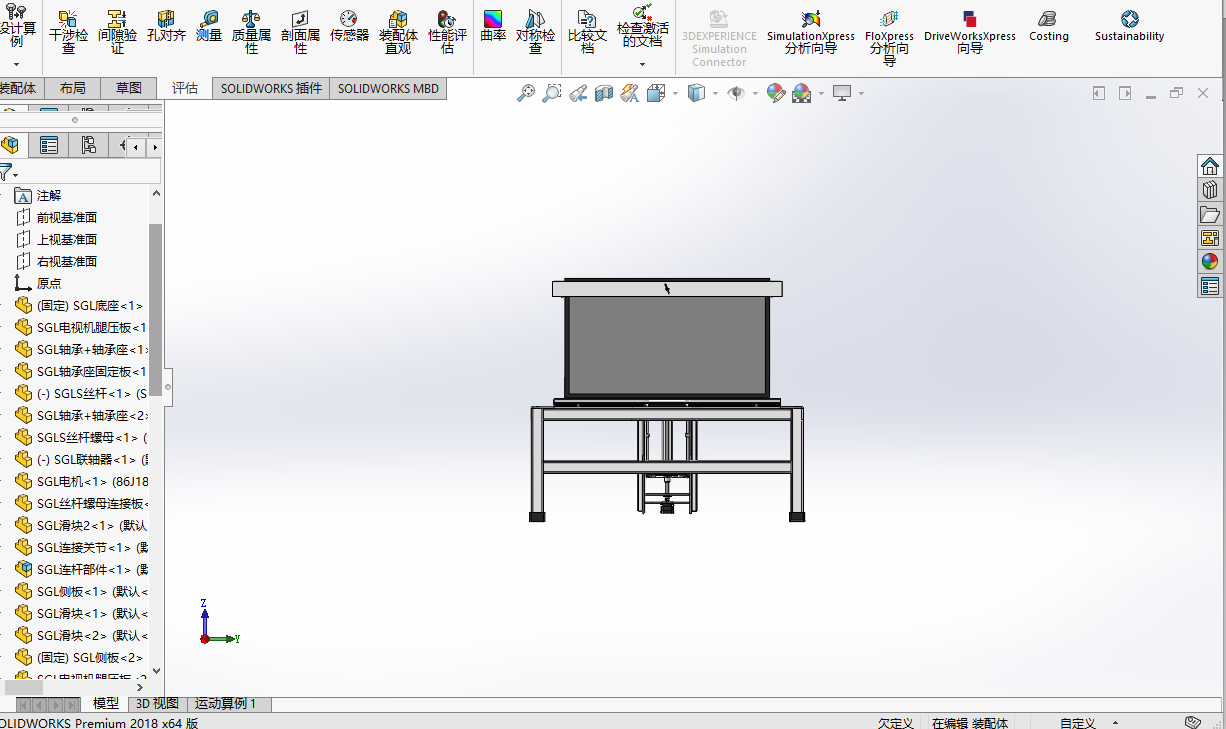Switch to SOLIDWORKS MBD tab
The height and width of the screenshot is (729, 1226).
click(x=388, y=88)
